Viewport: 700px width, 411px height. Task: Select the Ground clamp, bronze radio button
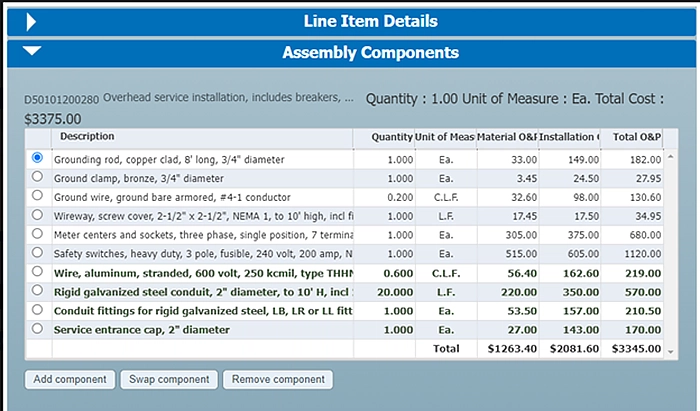click(x=38, y=177)
